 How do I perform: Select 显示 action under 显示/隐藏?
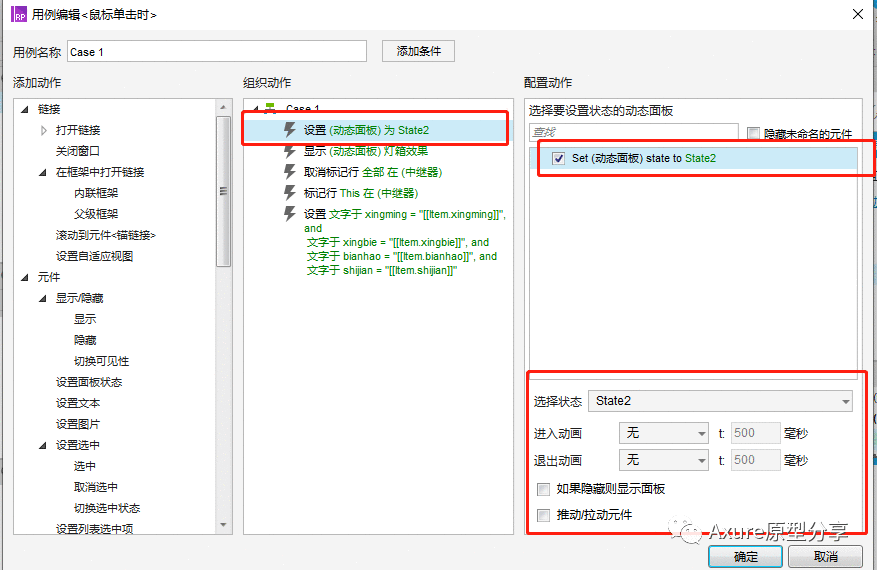point(85,319)
